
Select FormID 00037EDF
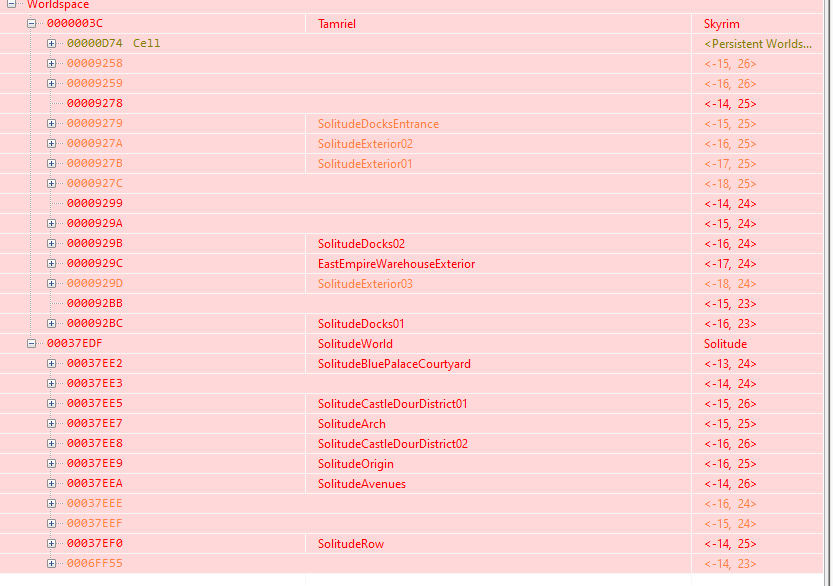[75, 344]
